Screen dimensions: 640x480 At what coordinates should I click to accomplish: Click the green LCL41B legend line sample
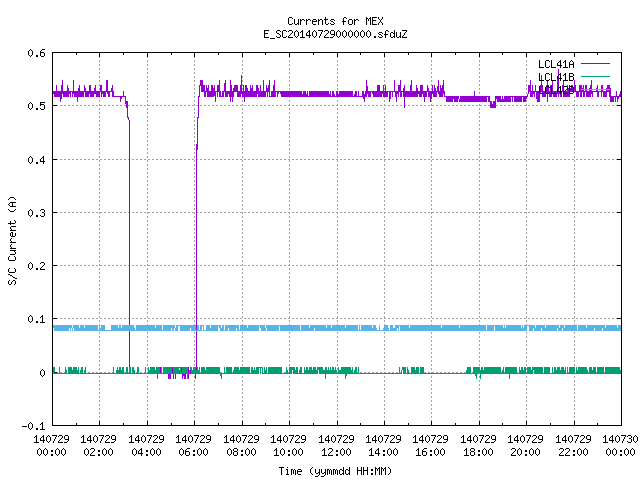595,76
